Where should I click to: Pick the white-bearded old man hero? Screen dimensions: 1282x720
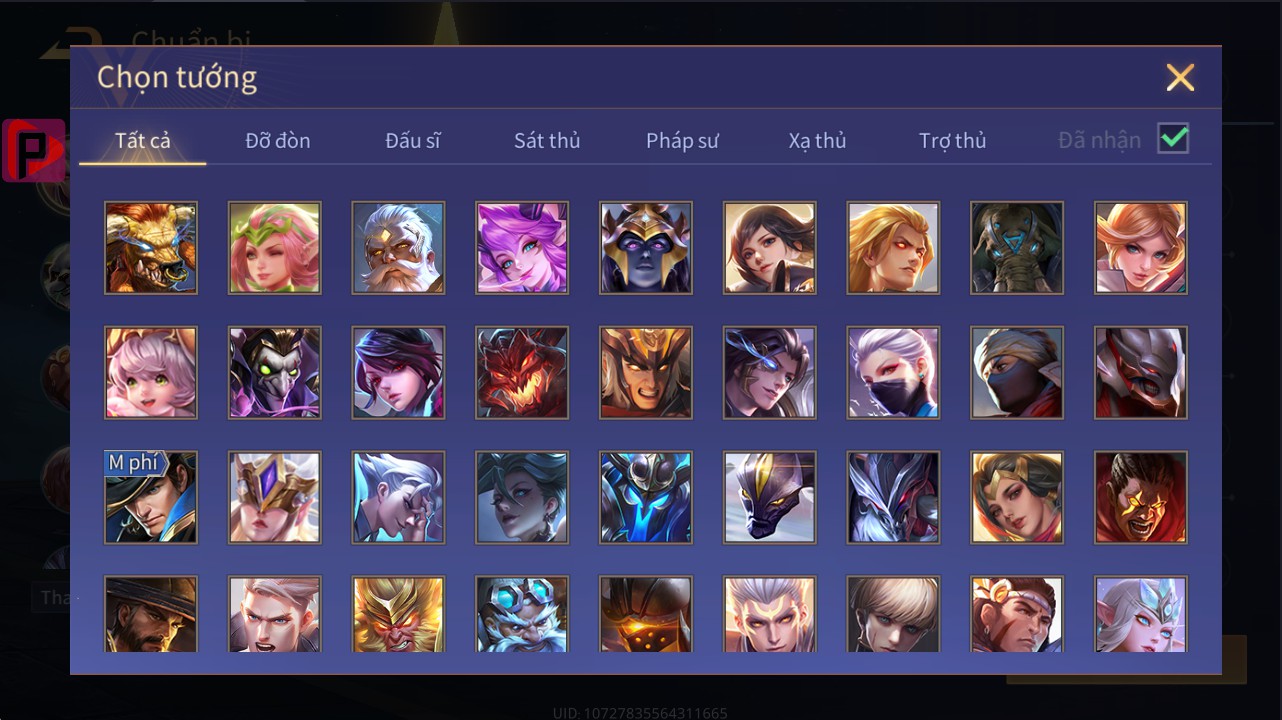[398, 248]
